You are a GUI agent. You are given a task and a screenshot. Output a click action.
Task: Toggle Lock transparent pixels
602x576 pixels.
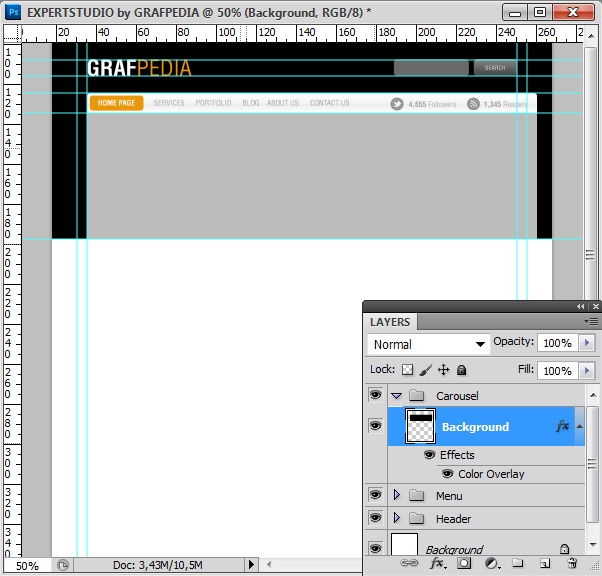(x=407, y=370)
